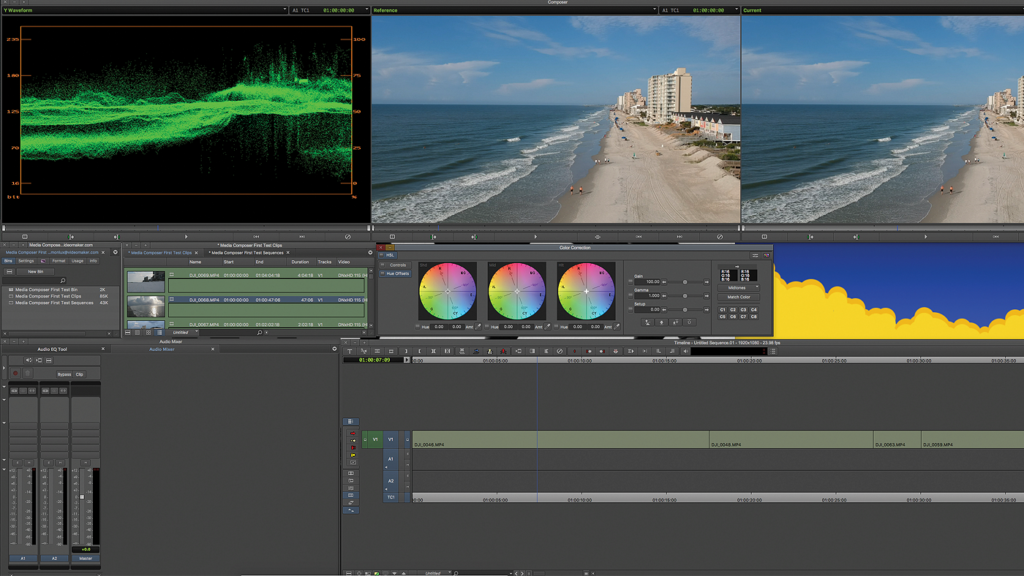Toggle the Bypass button in Audio Mixer
Viewport: 1024px width, 576px height.
coord(64,374)
